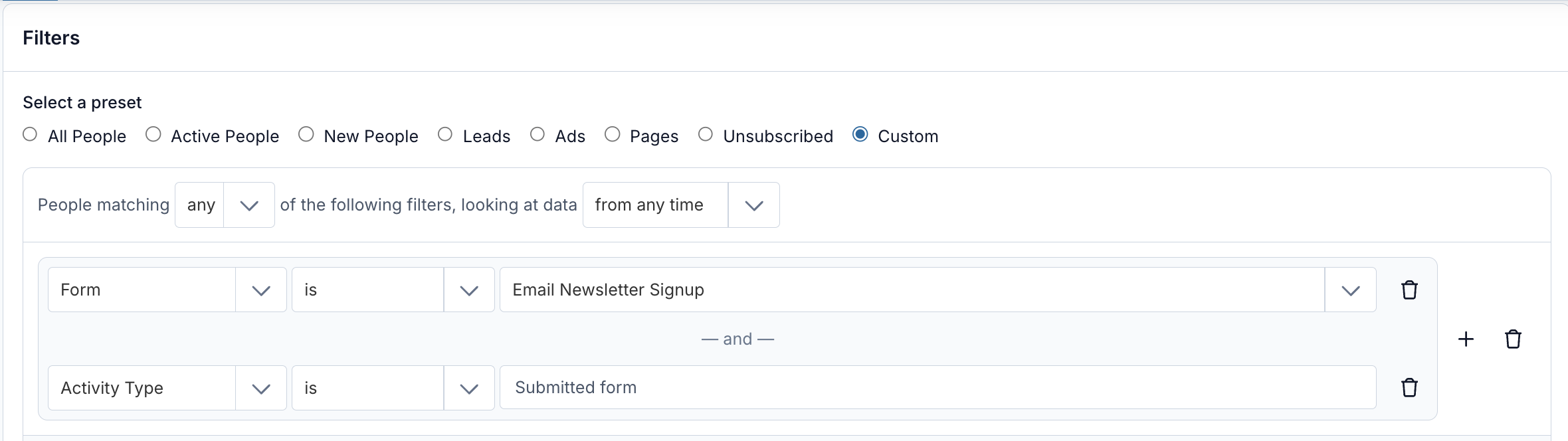1568x441 pixels.
Task: Click the Submitted form input field
Action: click(x=938, y=387)
